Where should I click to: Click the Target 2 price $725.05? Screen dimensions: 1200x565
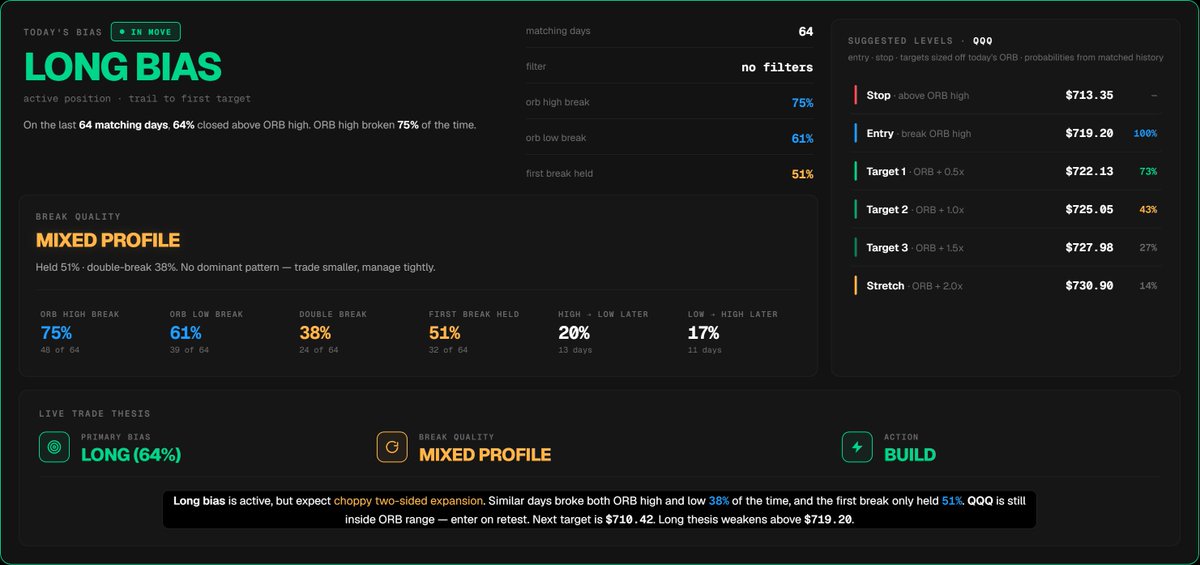(x=1089, y=209)
